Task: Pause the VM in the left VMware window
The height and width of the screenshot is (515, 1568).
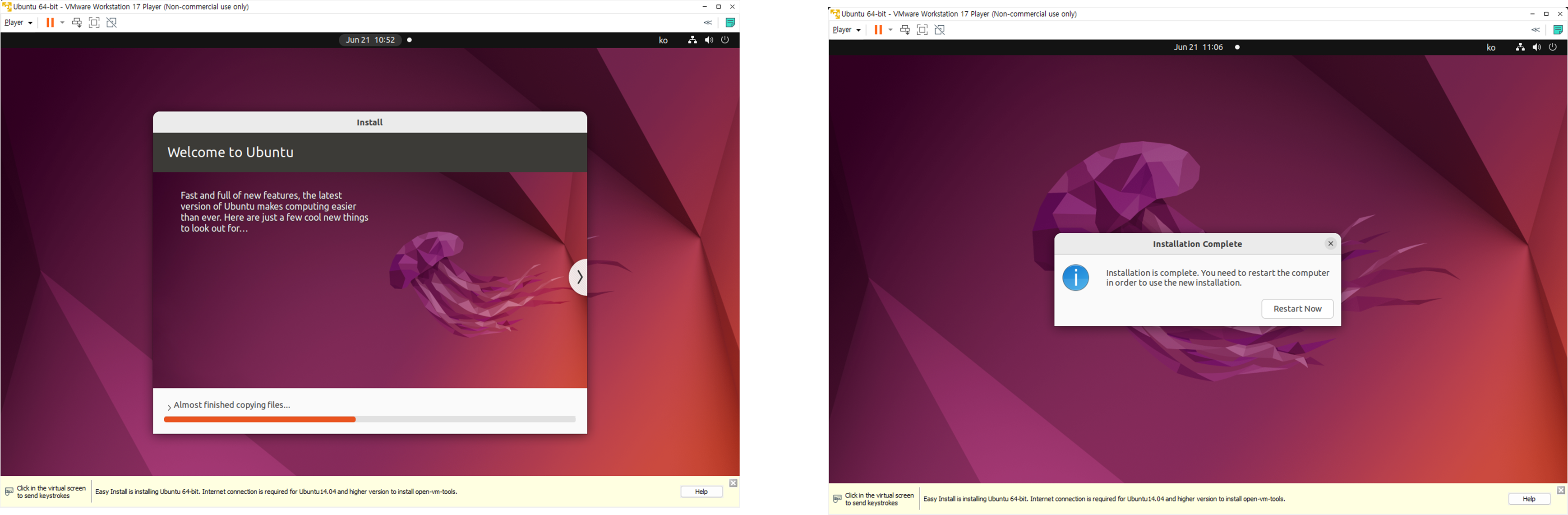Action: coord(50,23)
